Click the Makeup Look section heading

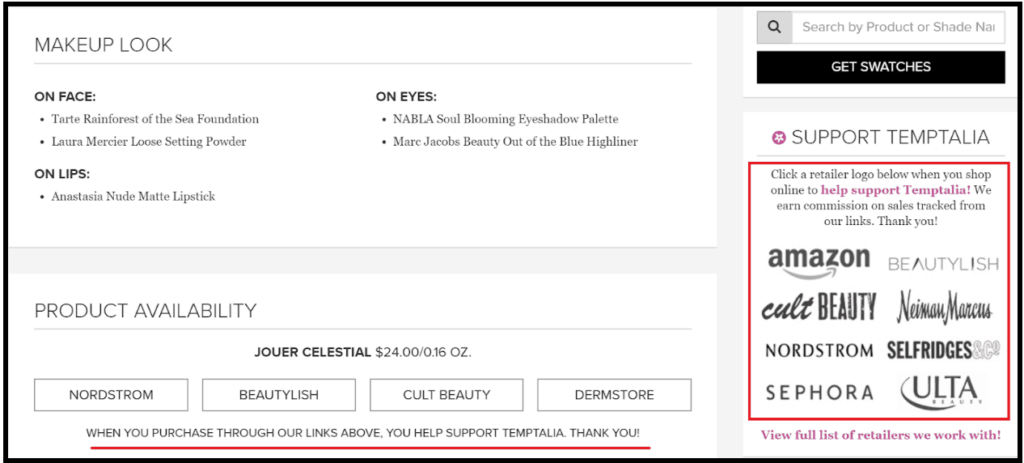coord(103,45)
